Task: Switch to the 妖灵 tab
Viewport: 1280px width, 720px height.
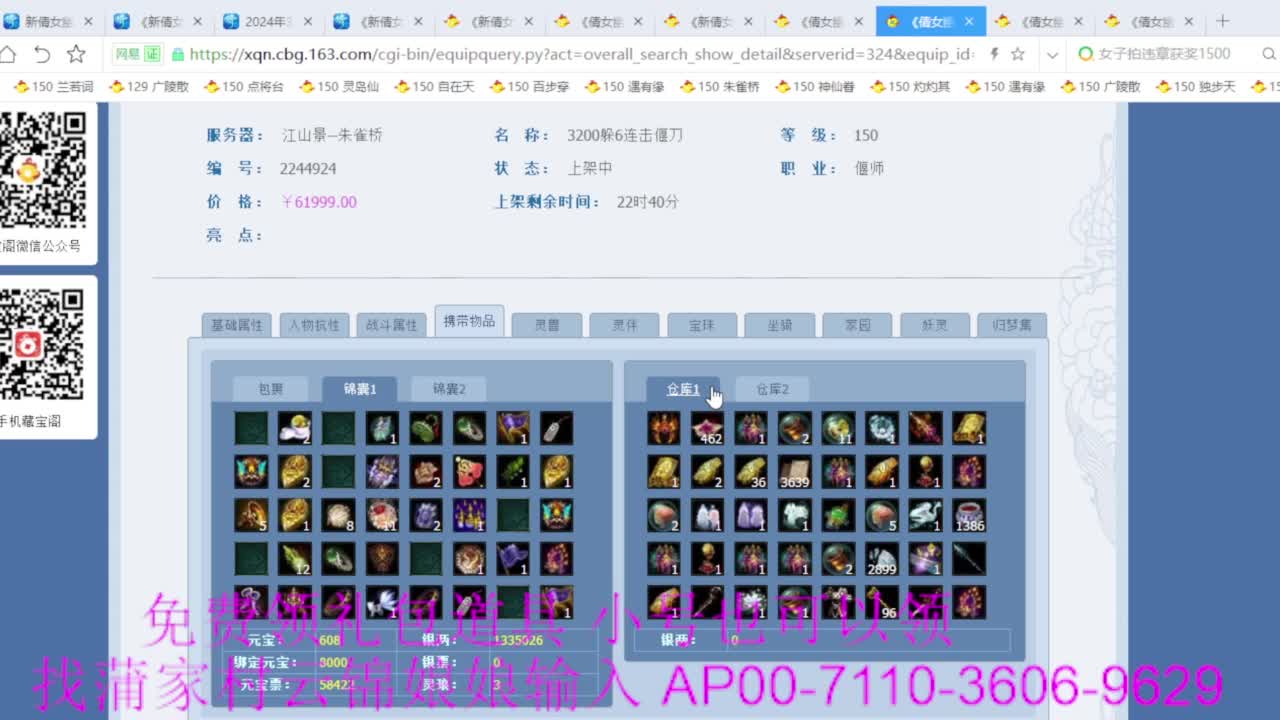Action: tap(935, 325)
